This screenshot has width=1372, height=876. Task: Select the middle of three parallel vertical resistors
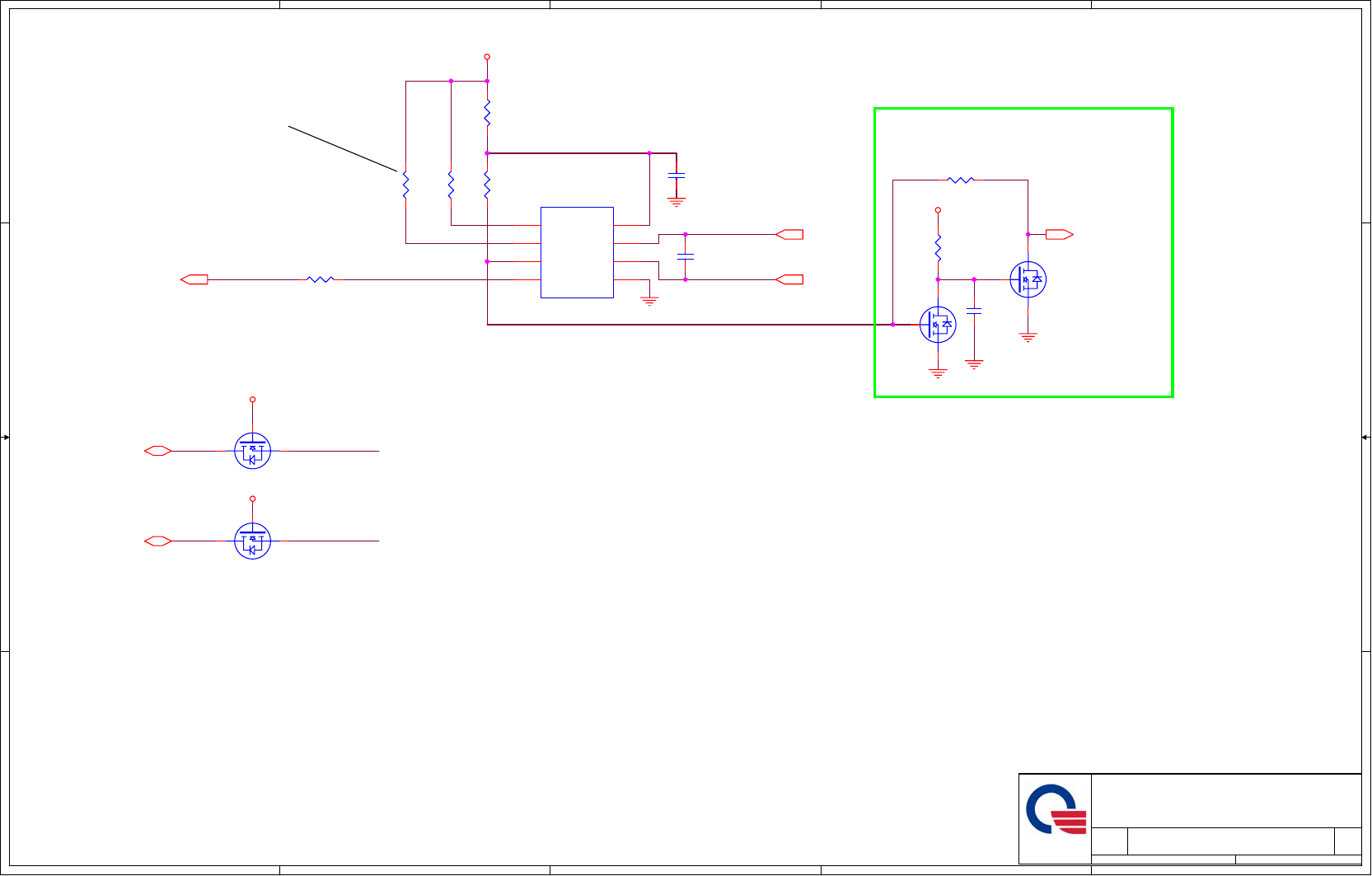[x=451, y=185]
